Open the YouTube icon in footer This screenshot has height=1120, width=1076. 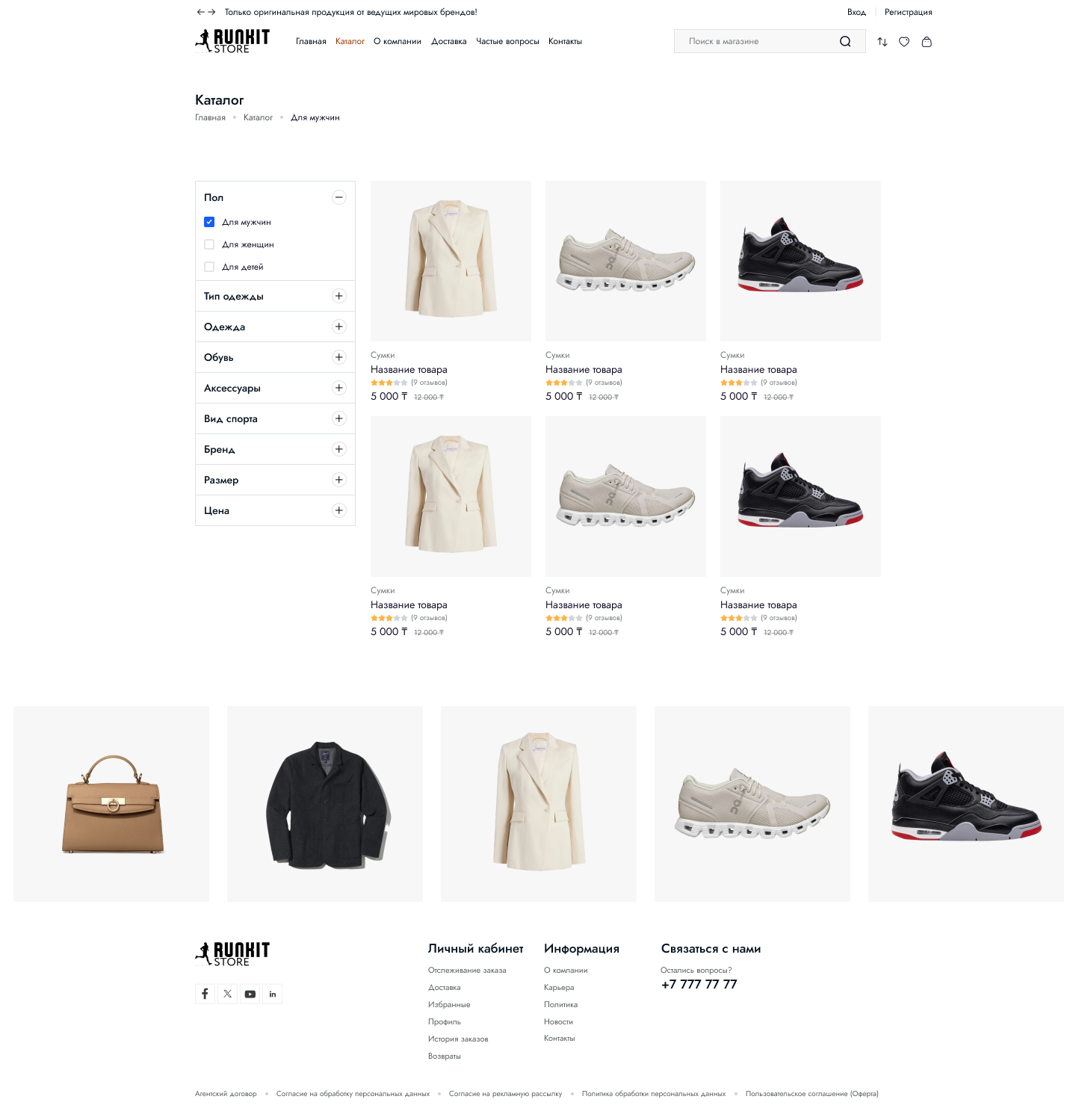point(250,994)
